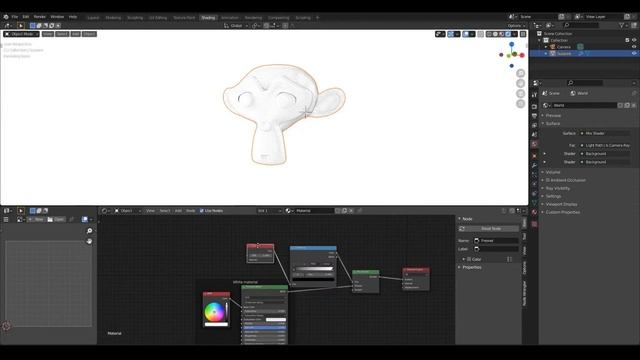
Task: Open the Edit menu
Action: click(x=26, y=17)
